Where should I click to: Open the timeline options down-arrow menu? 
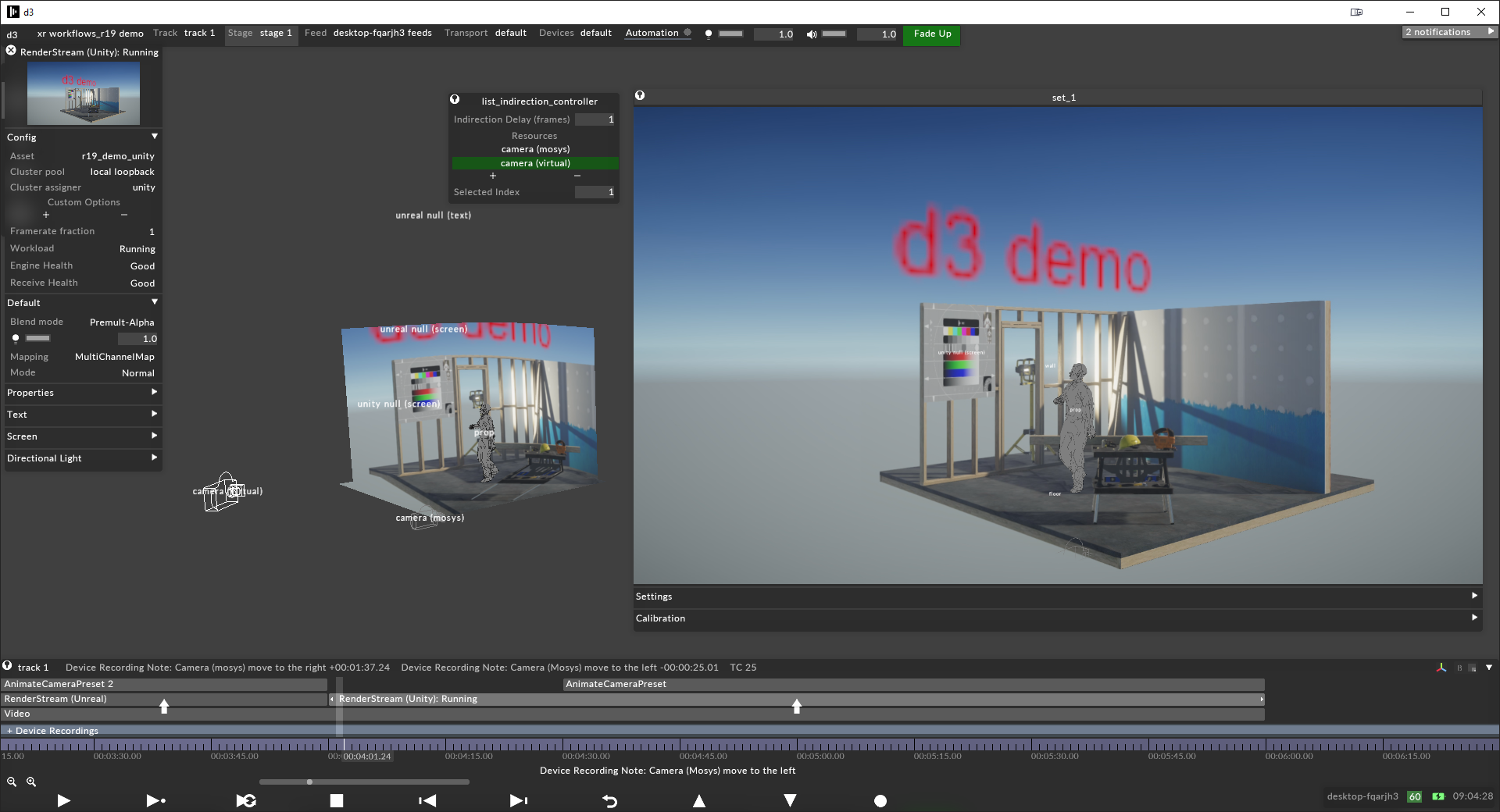[x=1489, y=668]
